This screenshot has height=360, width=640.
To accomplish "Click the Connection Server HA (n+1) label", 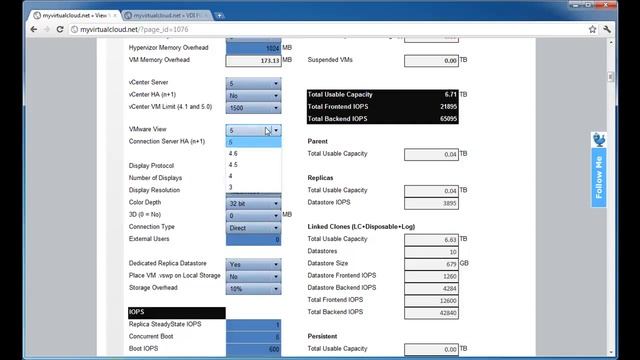I will point(167,141).
